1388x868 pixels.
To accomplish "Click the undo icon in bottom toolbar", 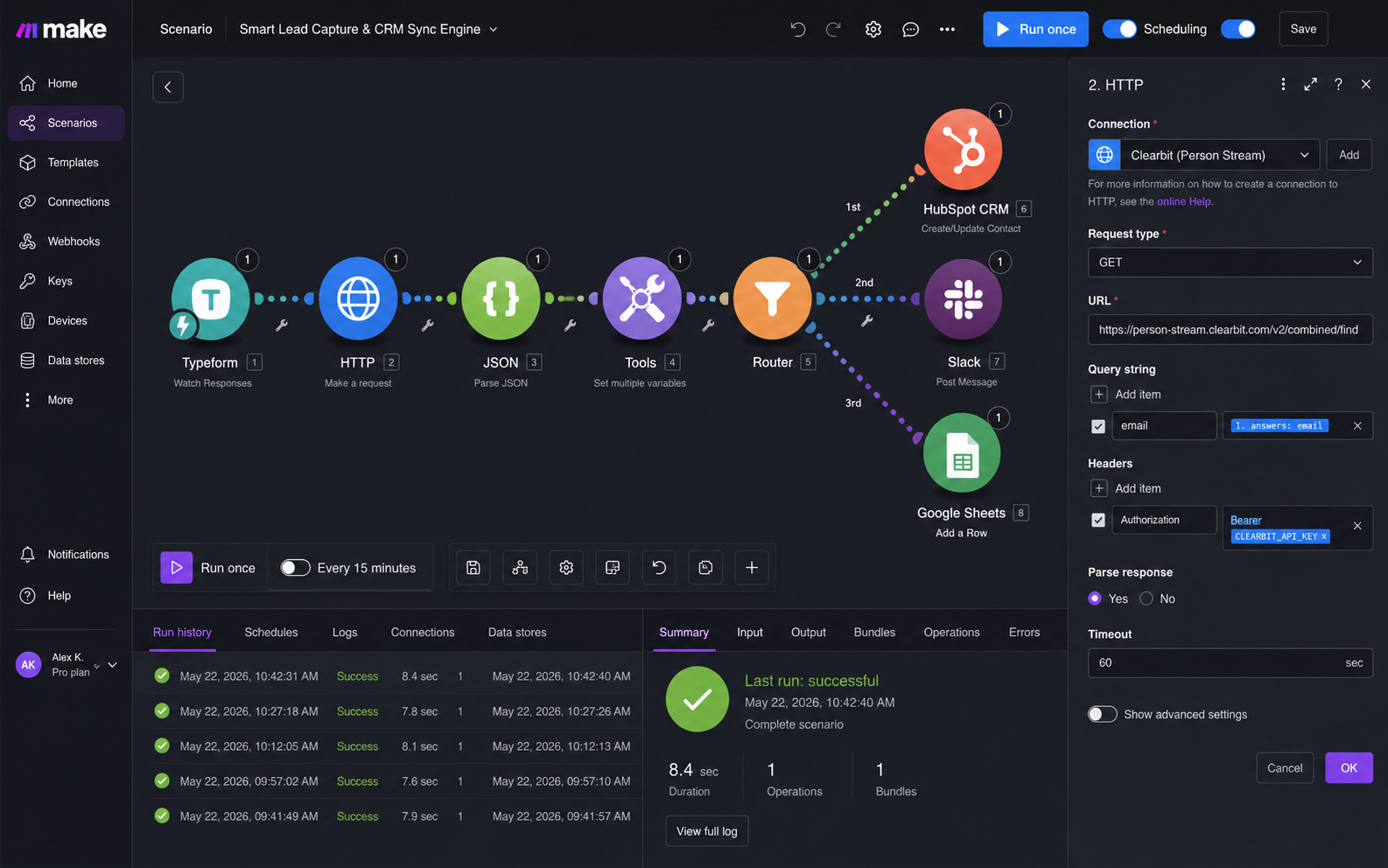I will (x=659, y=568).
